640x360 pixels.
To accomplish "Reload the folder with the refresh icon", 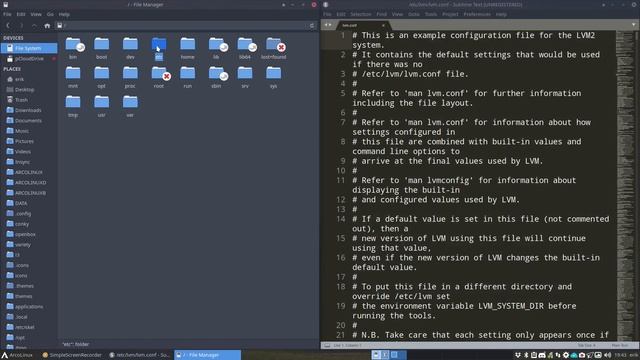I will pyautogui.click(x=312, y=26).
